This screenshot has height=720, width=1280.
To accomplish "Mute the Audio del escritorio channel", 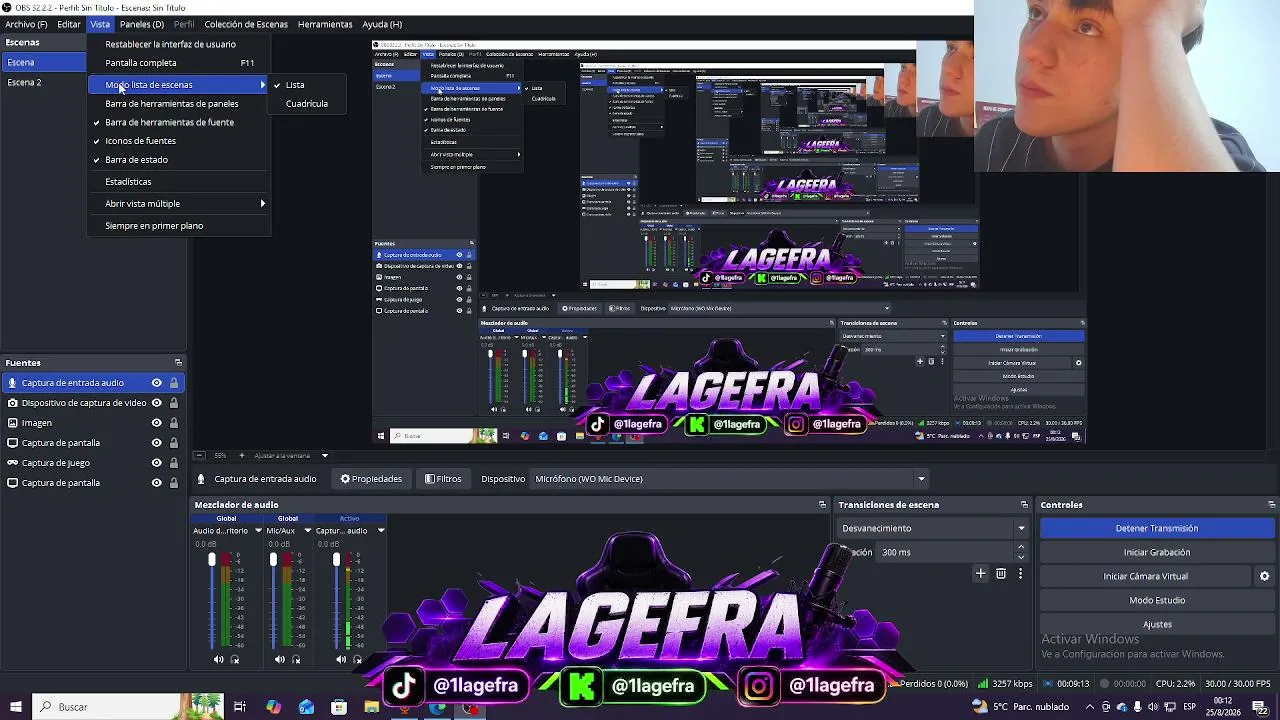I will [219, 659].
